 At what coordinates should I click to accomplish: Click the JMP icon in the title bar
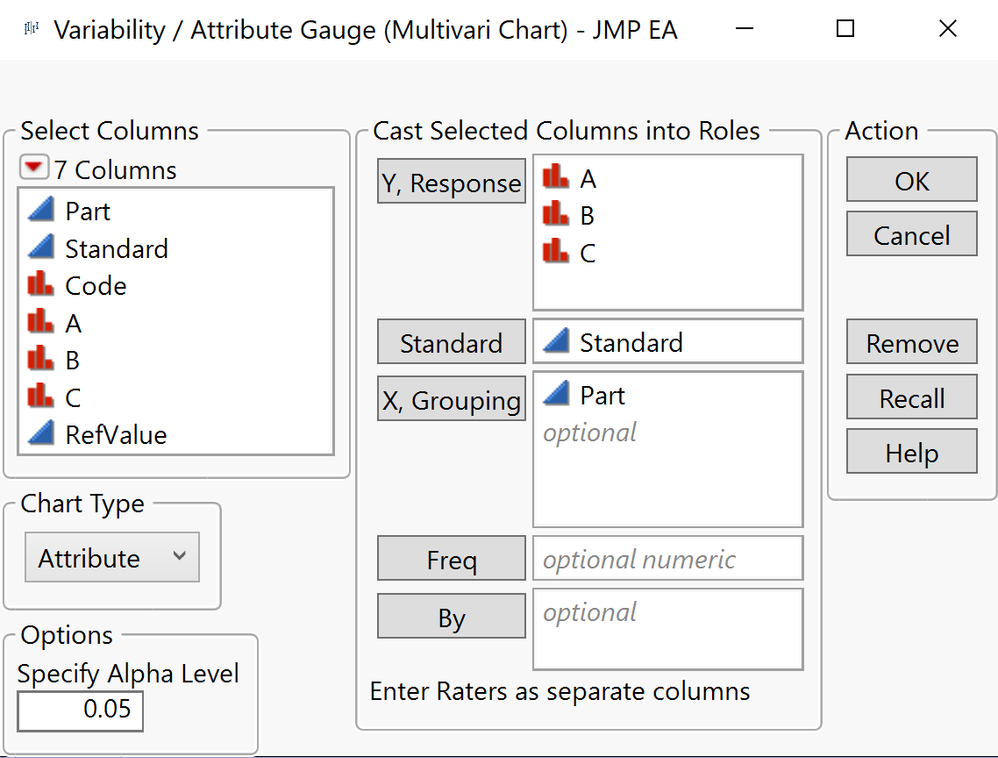coord(30,29)
